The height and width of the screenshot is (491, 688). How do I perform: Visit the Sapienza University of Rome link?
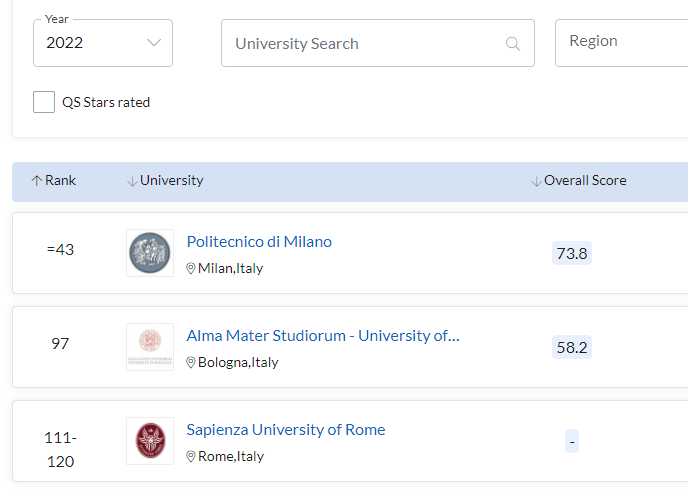tap(285, 430)
